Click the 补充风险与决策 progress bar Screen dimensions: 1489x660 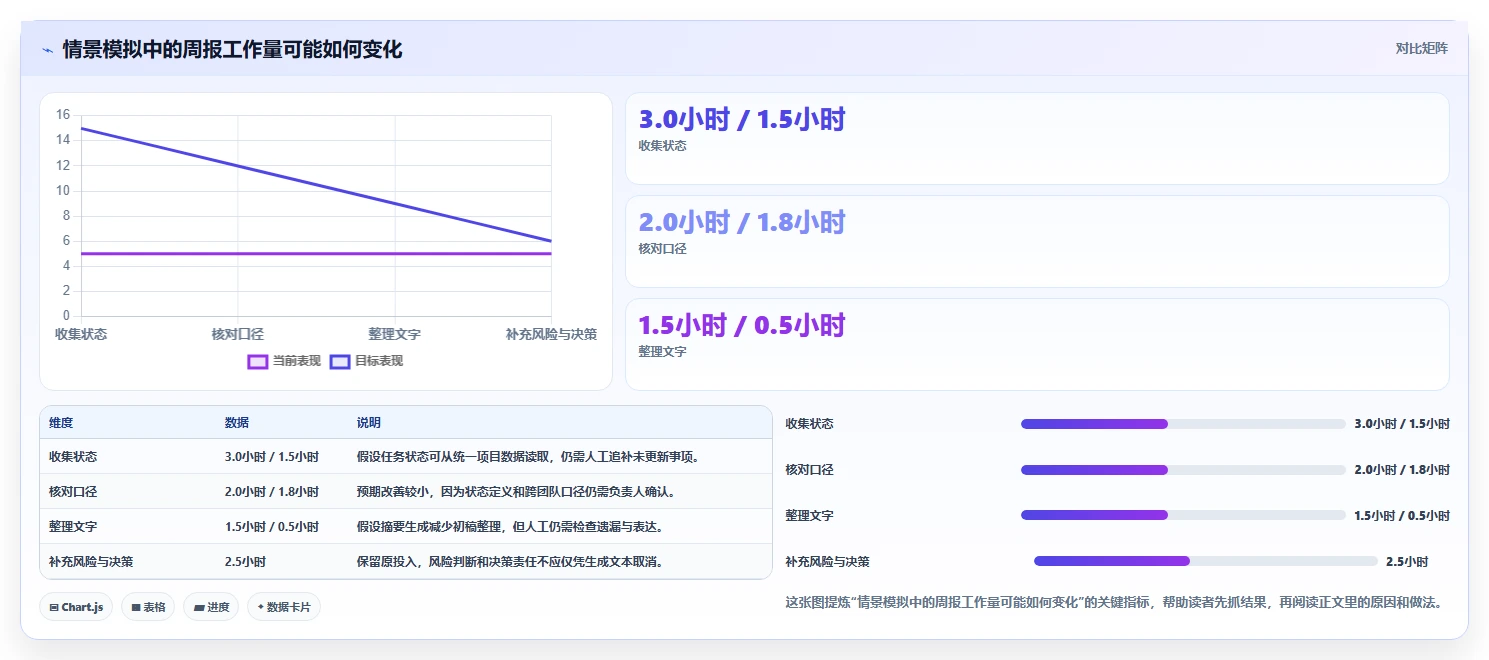click(1206, 561)
